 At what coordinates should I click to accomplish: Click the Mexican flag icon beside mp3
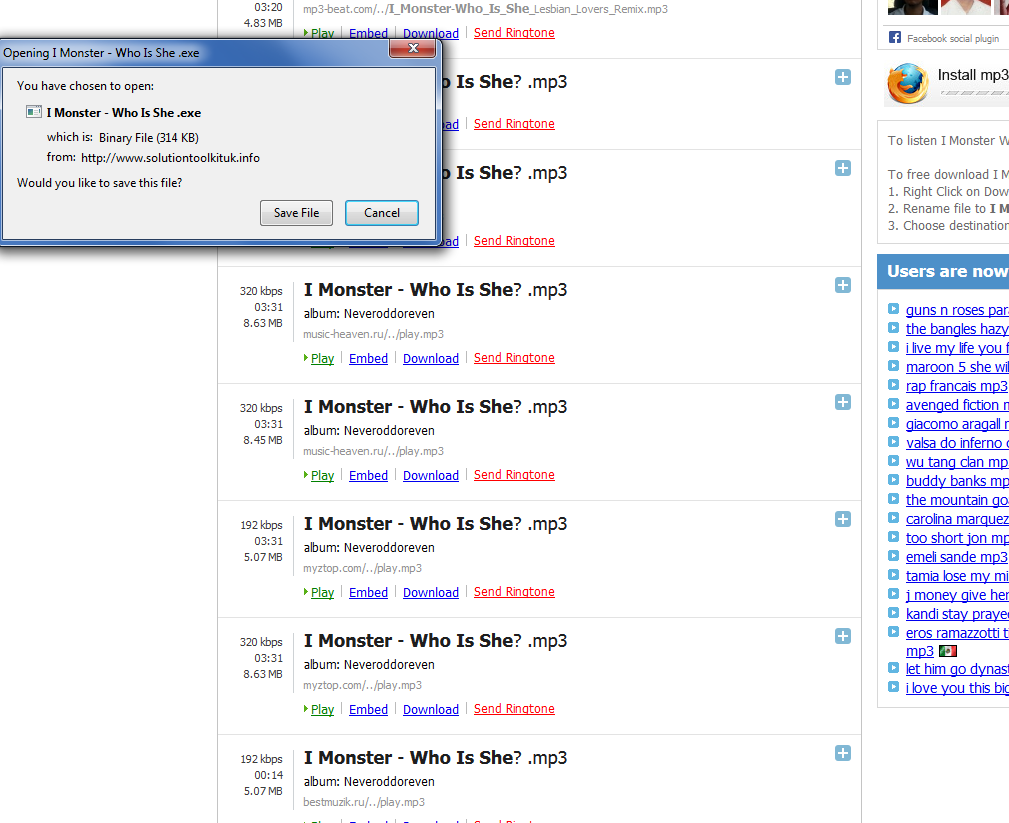pyautogui.click(x=948, y=651)
